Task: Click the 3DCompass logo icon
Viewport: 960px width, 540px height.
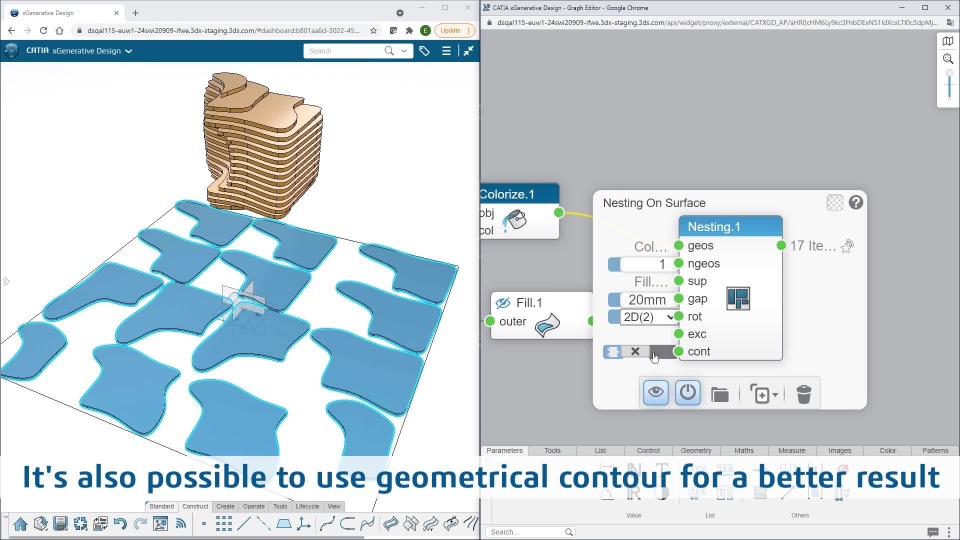Action: pyautogui.click(x=11, y=51)
